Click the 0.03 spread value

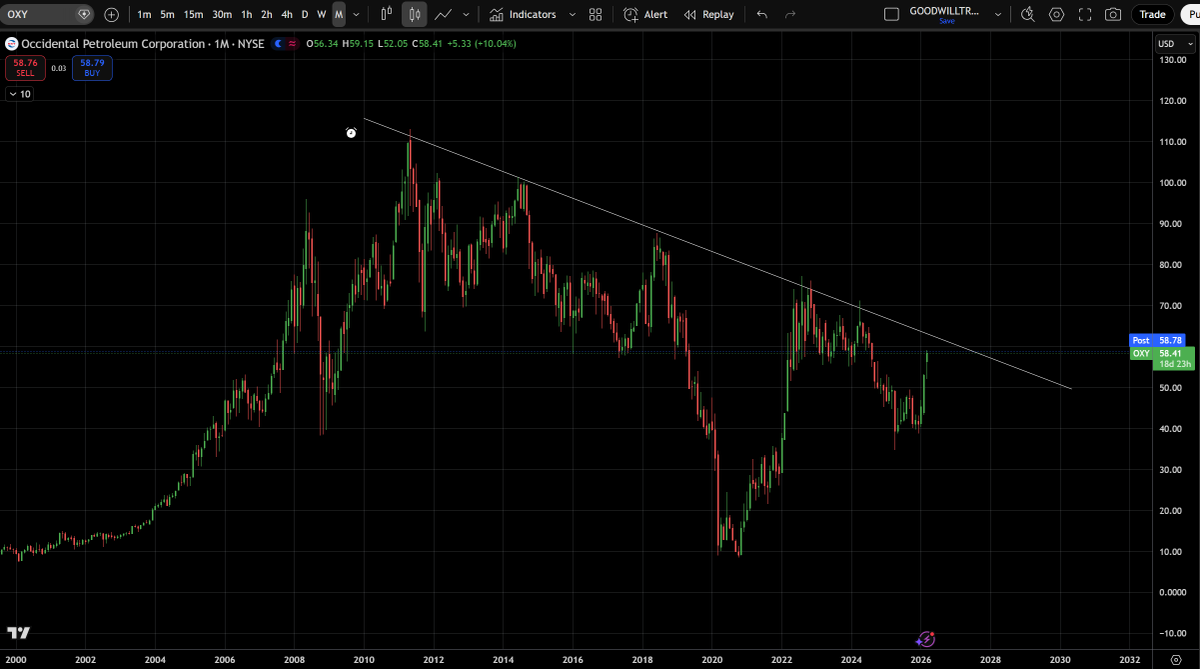coord(58,68)
